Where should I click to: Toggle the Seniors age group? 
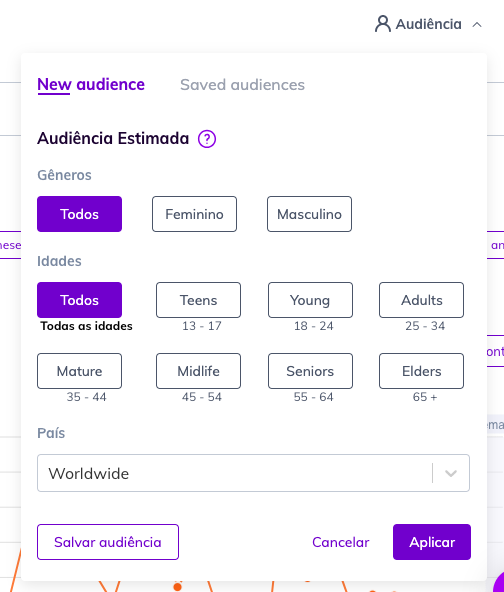[x=310, y=371]
